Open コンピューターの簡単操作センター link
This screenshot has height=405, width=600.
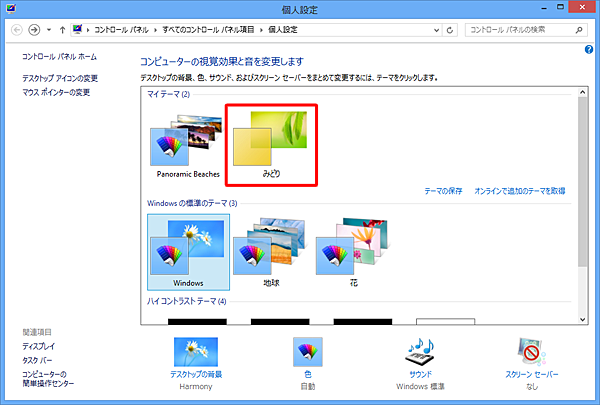48,379
